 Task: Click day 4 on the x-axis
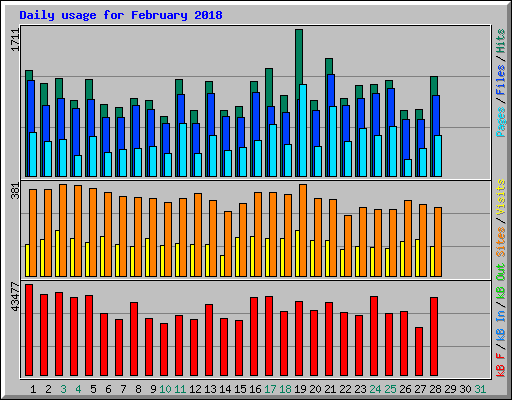coord(78,389)
